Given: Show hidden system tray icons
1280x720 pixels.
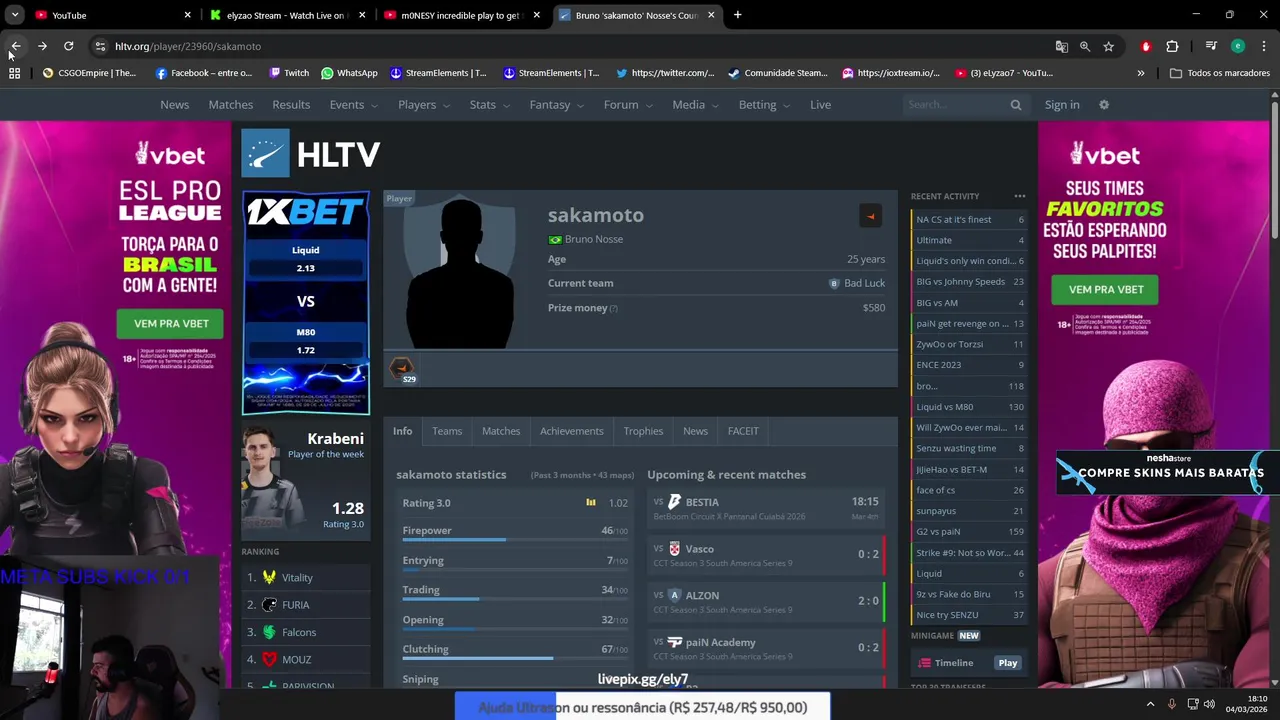Looking at the screenshot, I should (1149, 704).
